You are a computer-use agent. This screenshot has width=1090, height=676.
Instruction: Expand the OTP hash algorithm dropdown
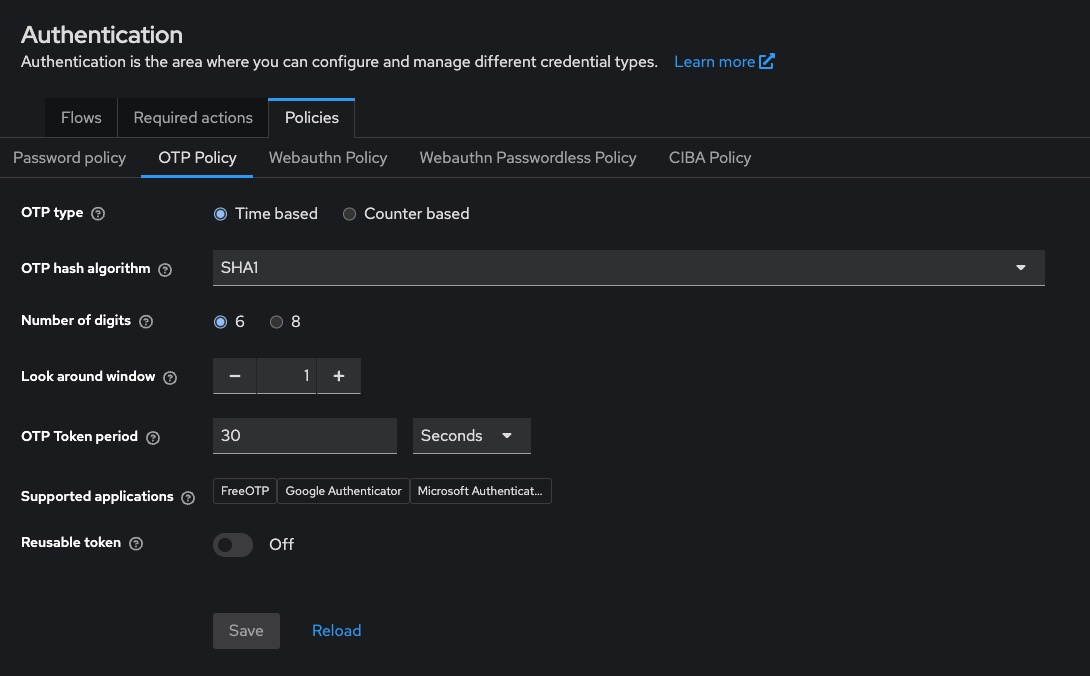pyautogui.click(x=628, y=268)
